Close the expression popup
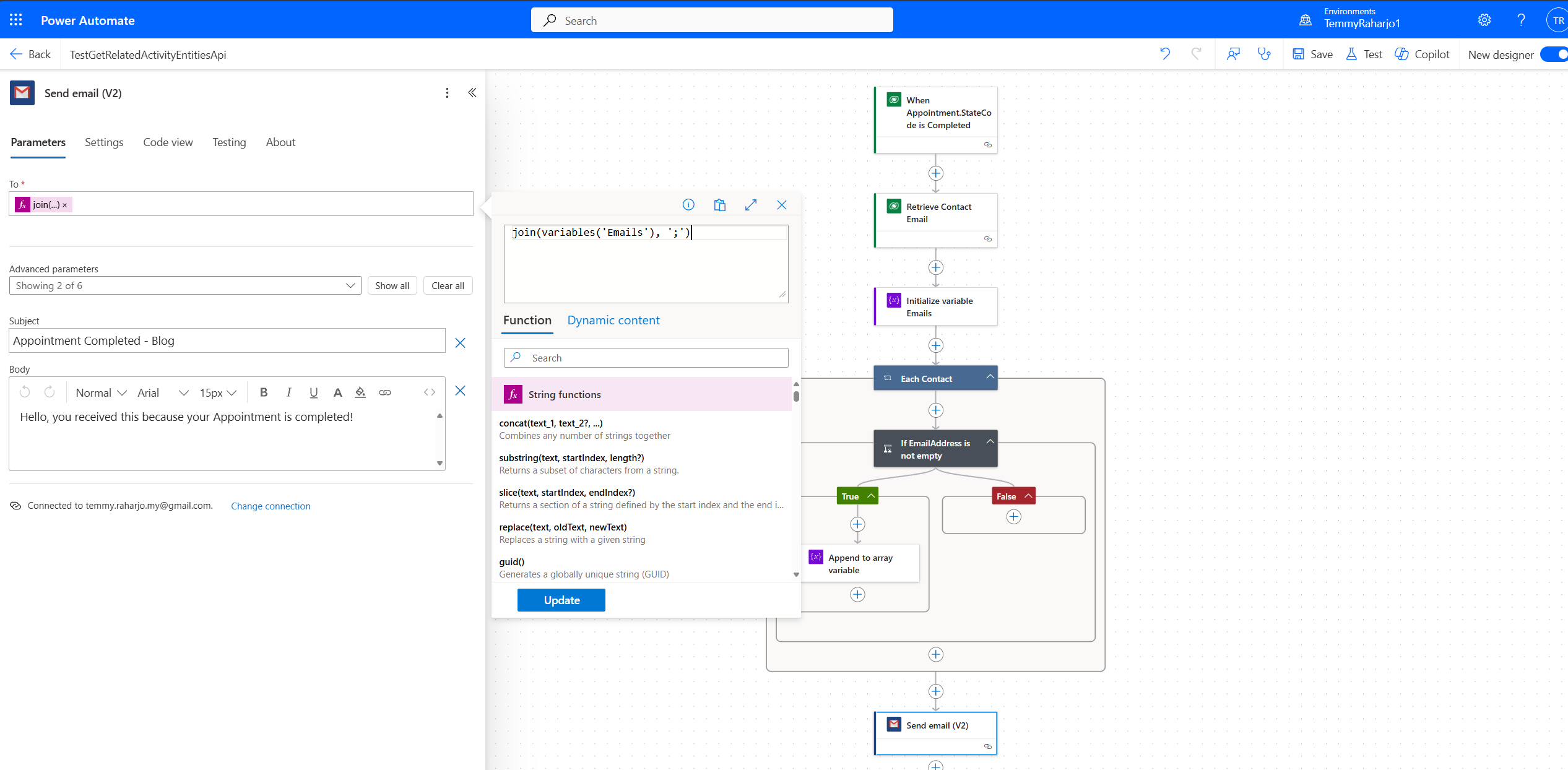Screen dimensions: 1568x770 782,205
